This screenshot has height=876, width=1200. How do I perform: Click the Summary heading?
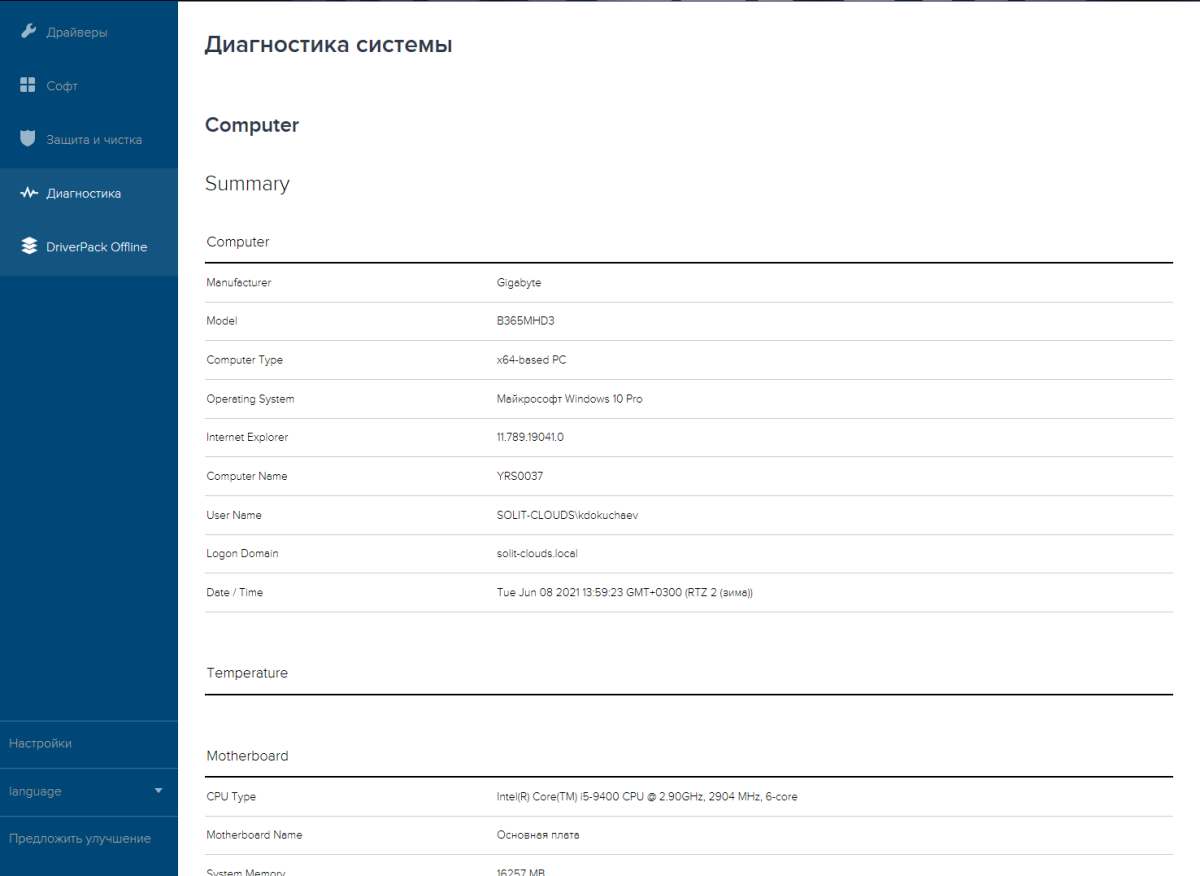(247, 184)
